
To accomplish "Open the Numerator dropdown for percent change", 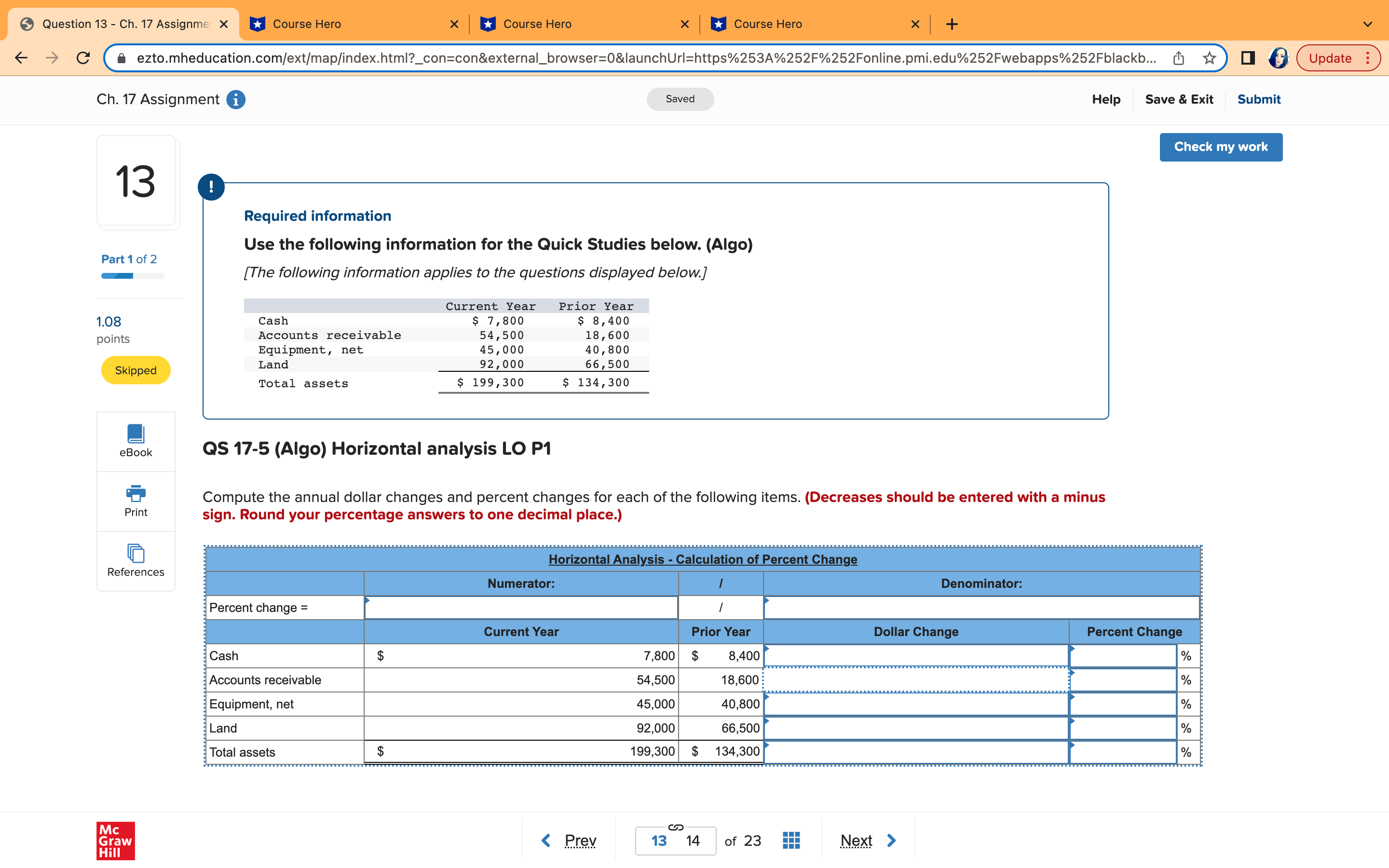I will click(x=520, y=608).
